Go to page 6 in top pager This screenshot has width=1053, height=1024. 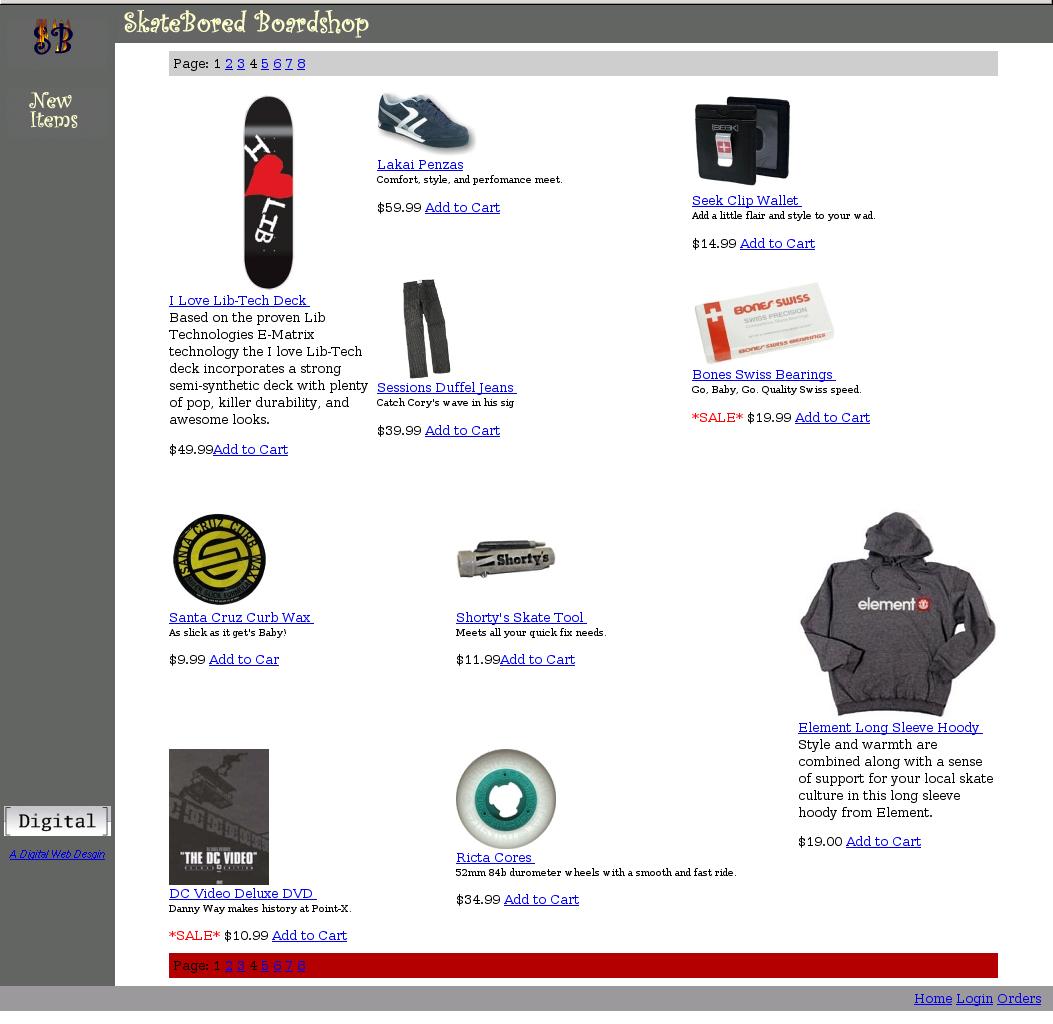tap(277, 64)
